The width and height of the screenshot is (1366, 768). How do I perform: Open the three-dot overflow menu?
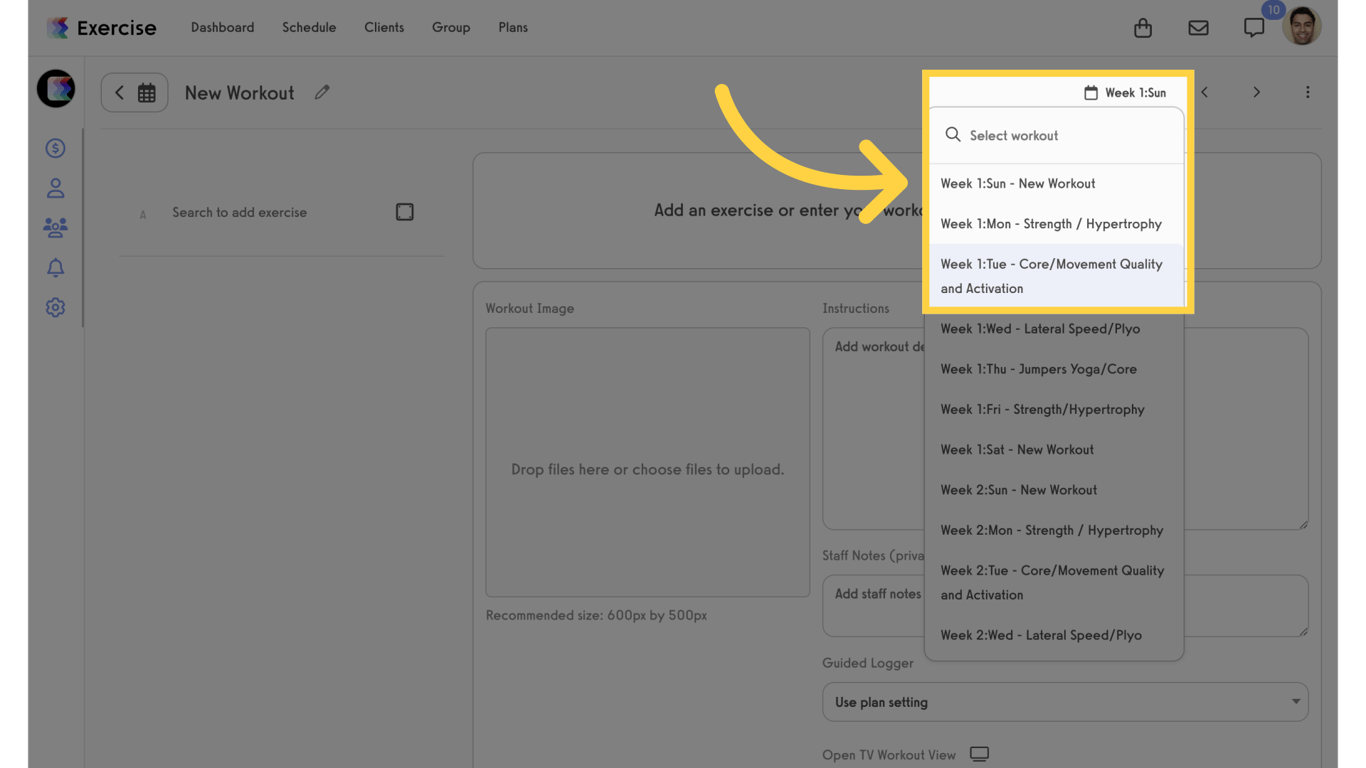pyautogui.click(x=1307, y=92)
